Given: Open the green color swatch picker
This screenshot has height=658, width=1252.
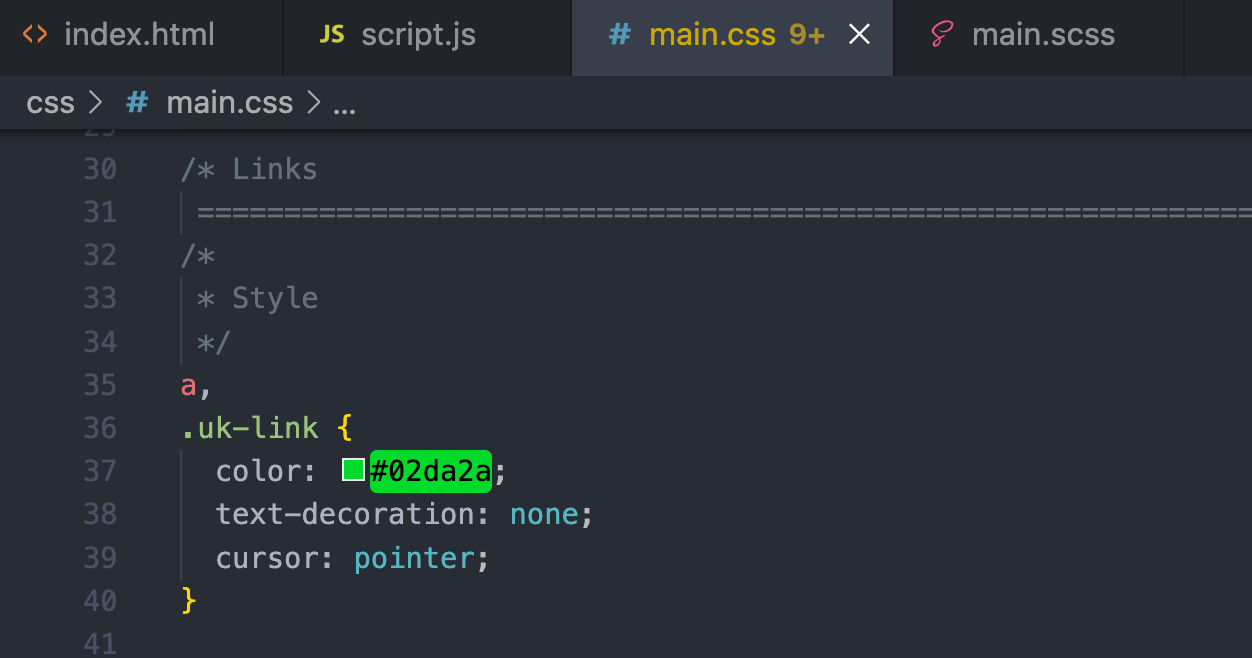Looking at the screenshot, I should click(353, 470).
